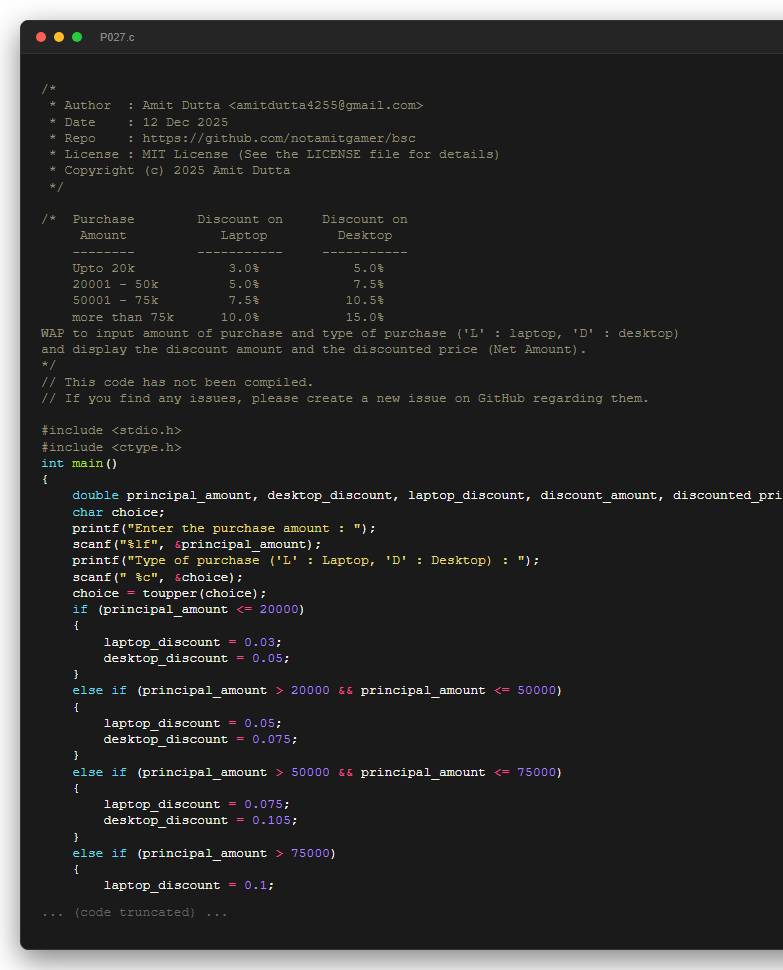Click the red close window dot

pyautogui.click(x=41, y=37)
